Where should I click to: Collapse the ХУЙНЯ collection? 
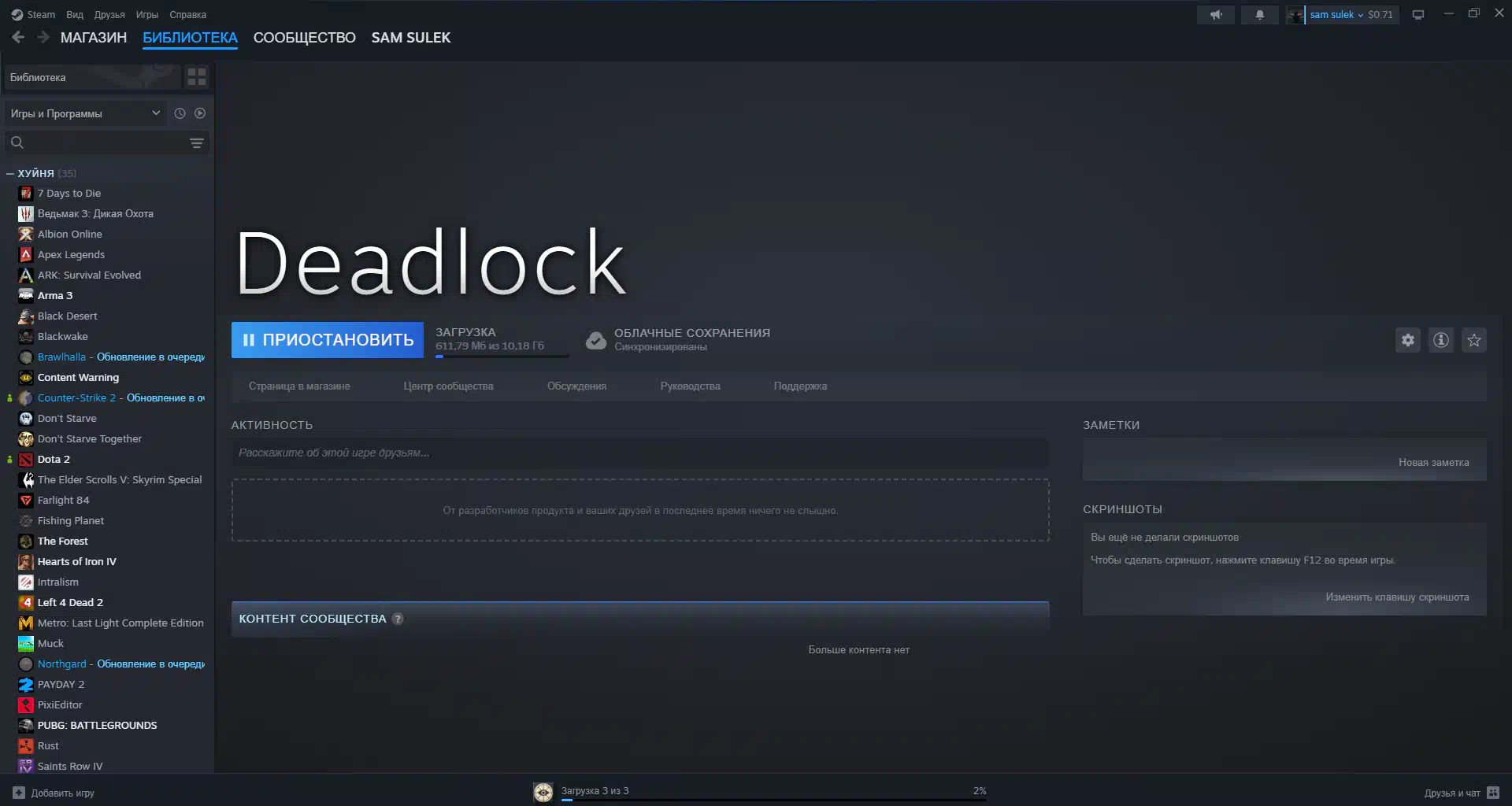tap(10, 173)
